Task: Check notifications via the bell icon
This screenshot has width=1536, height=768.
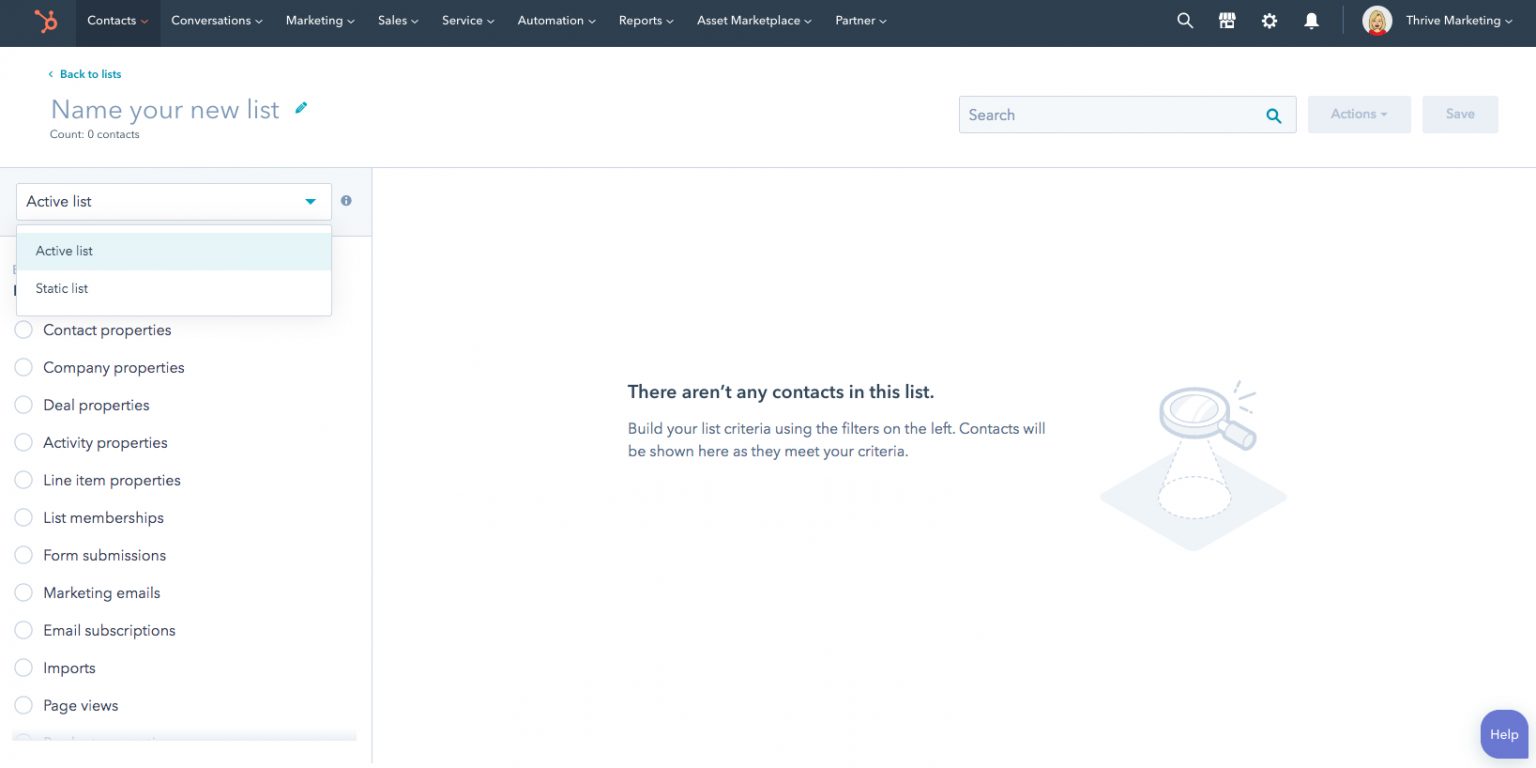Action: [x=1311, y=20]
